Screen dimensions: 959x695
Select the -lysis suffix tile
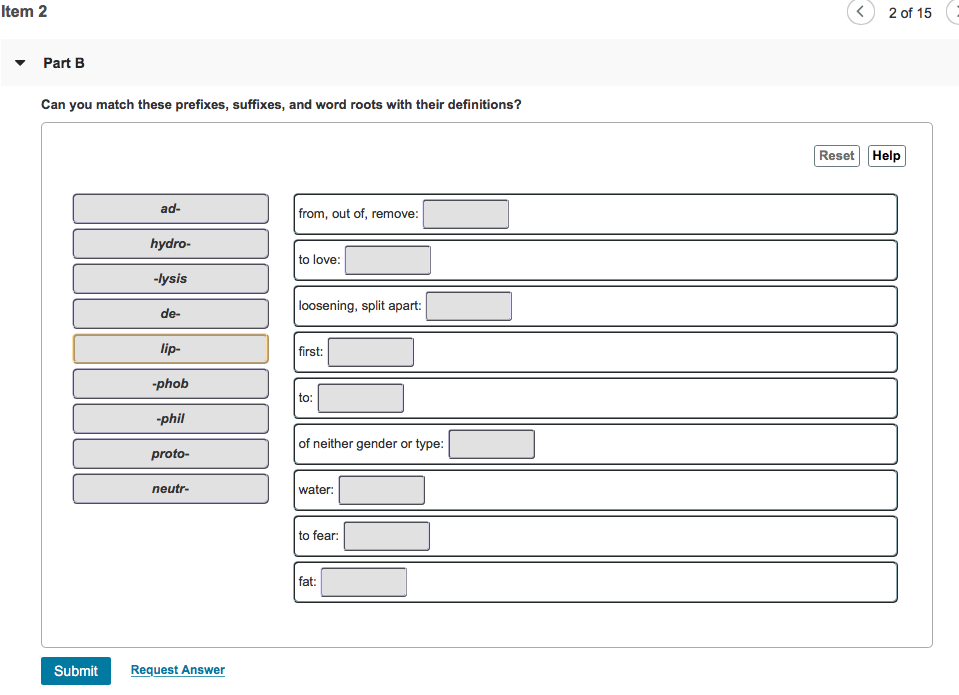170,278
